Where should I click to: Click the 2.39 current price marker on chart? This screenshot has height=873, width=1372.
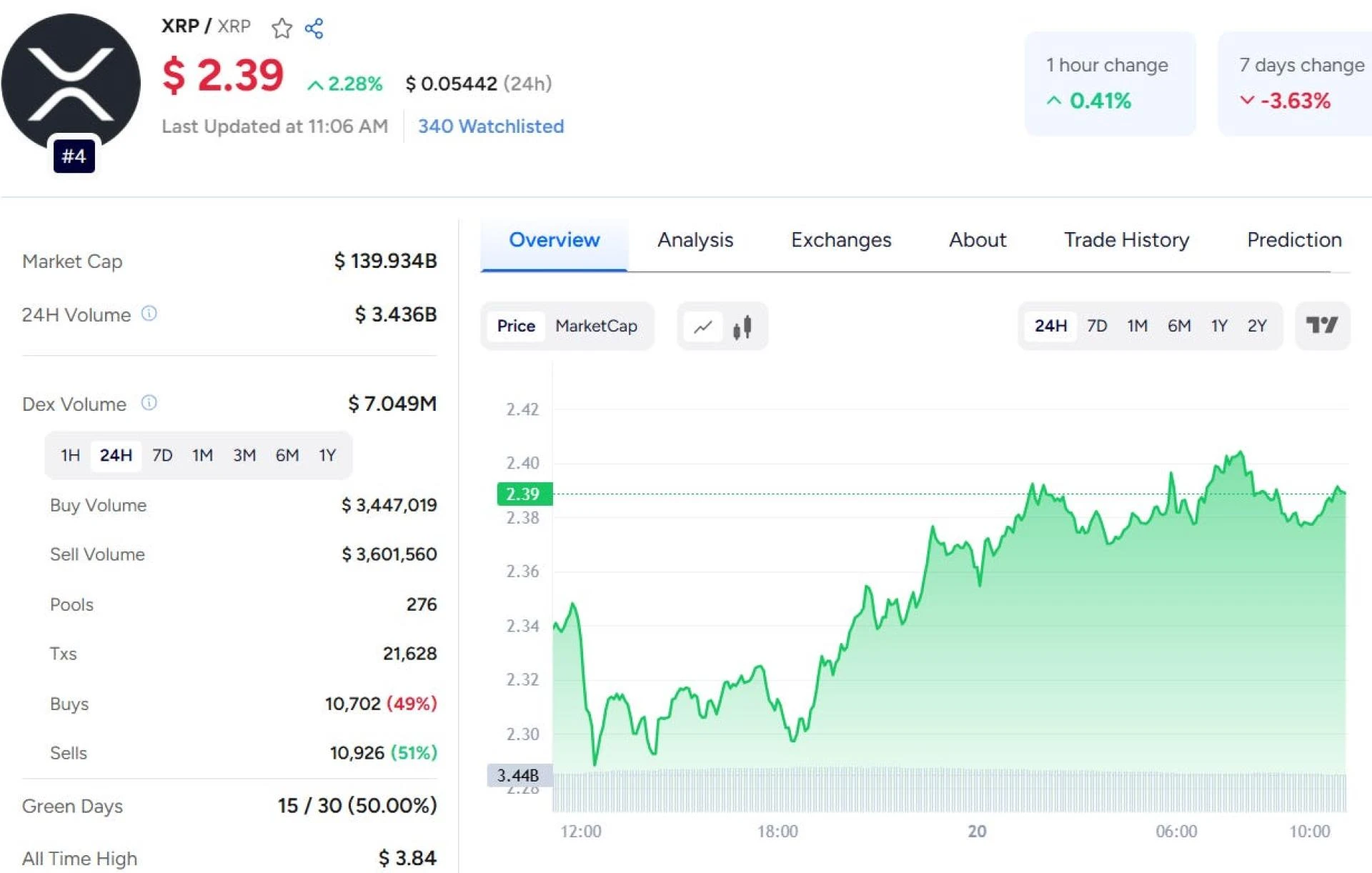click(x=523, y=494)
